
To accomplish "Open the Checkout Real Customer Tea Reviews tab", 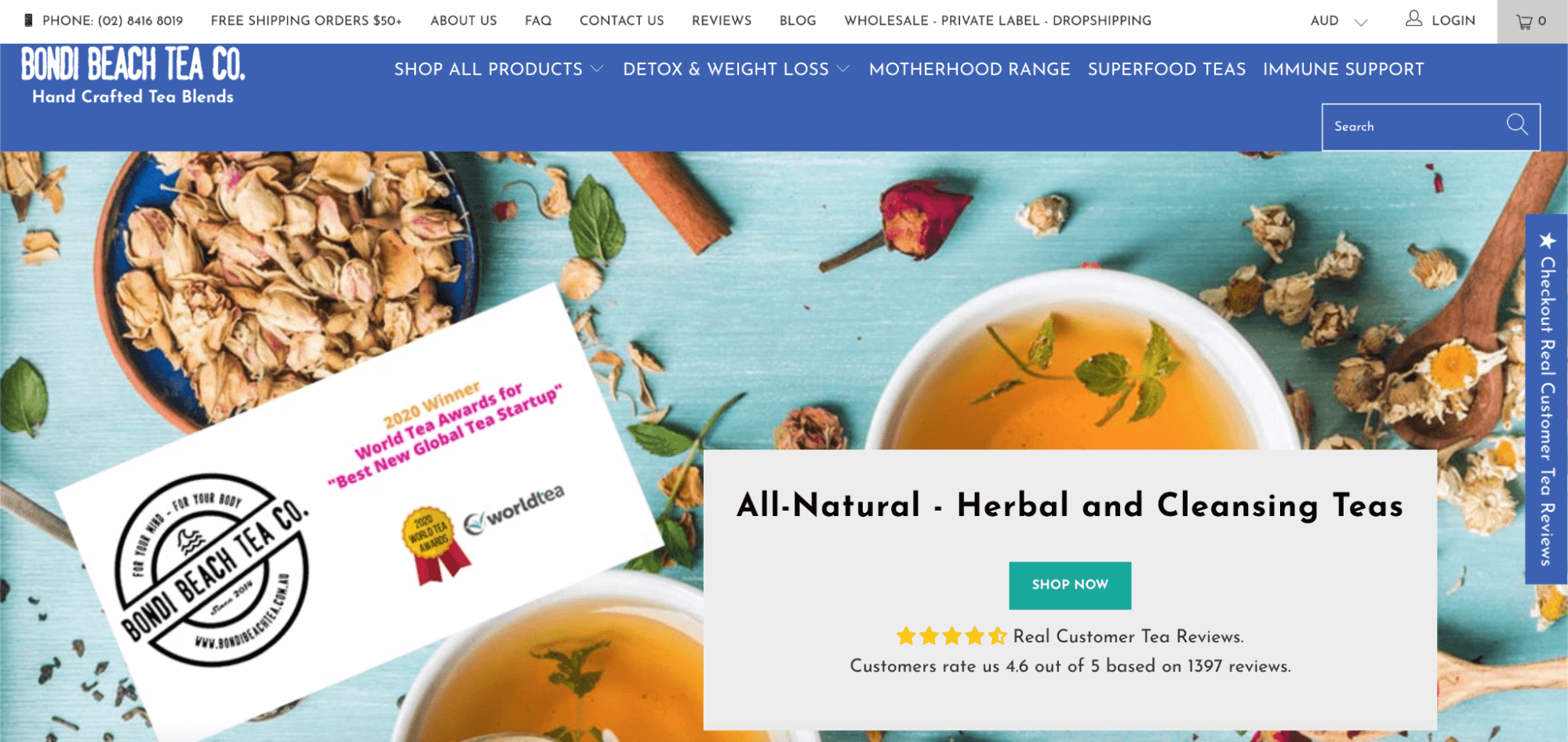I will (x=1546, y=399).
